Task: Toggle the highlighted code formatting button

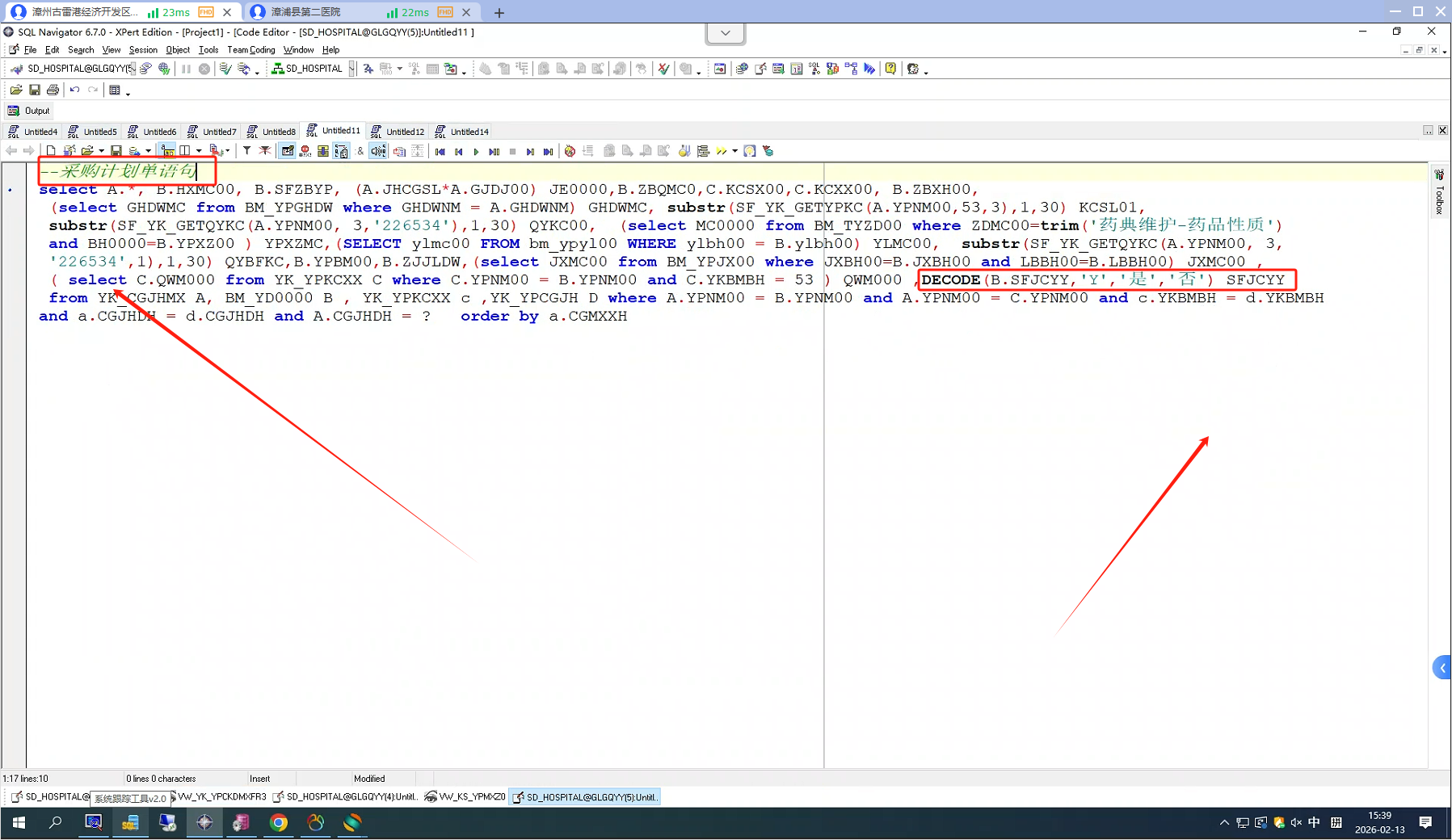Action: click(167, 151)
